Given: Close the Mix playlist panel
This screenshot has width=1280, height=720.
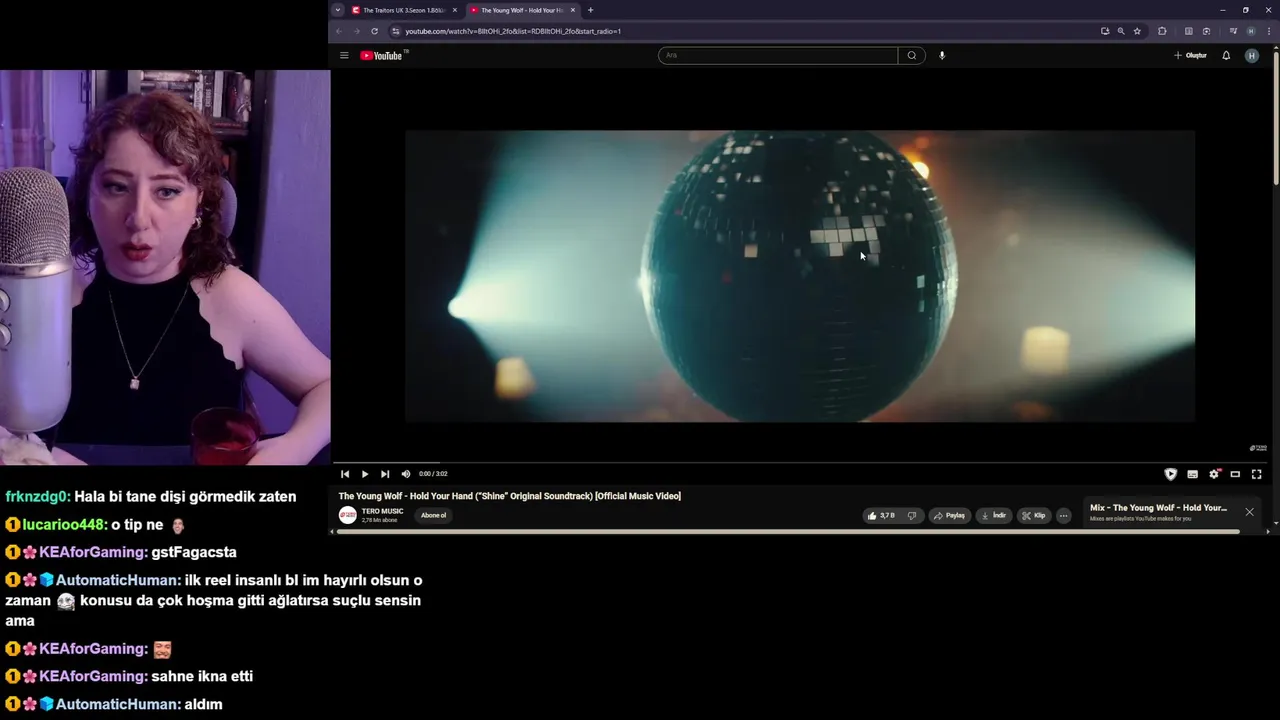Looking at the screenshot, I should tap(1249, 512).
